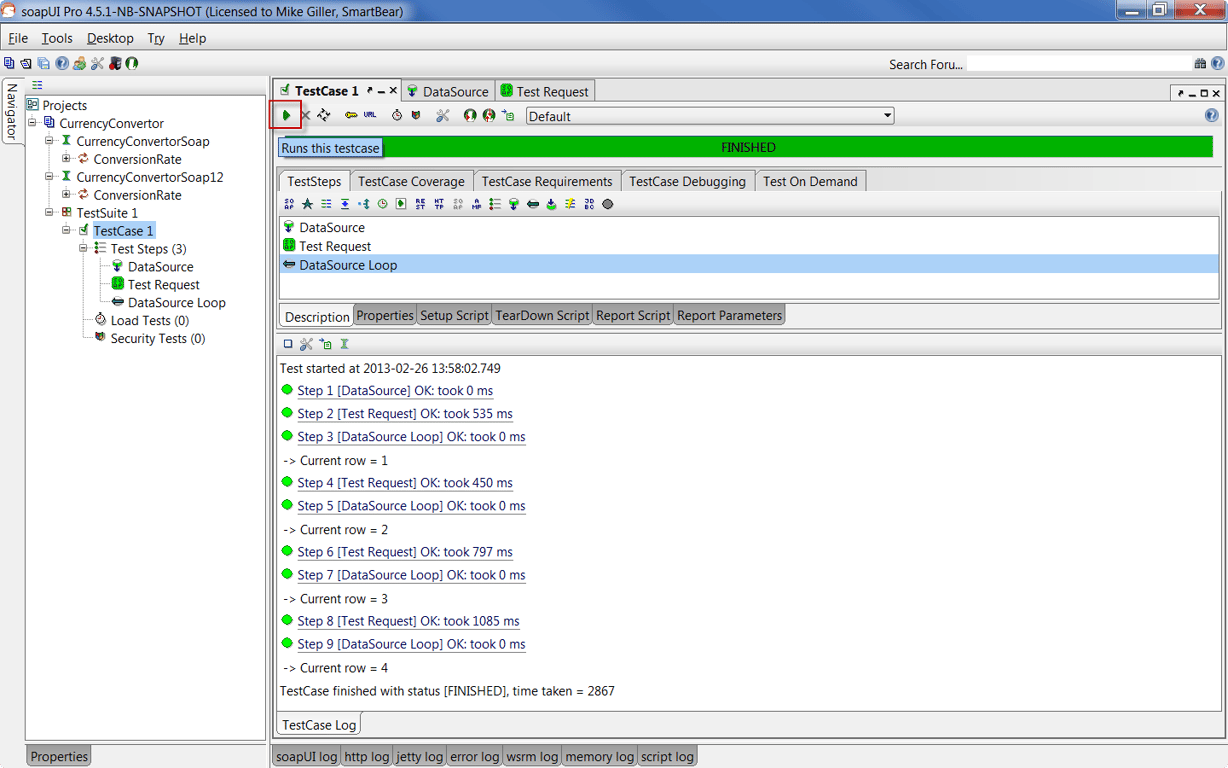The width and height of the screenshot is (1228, 768).
Task: Open the Tools menu
Action: pos(57,38)
